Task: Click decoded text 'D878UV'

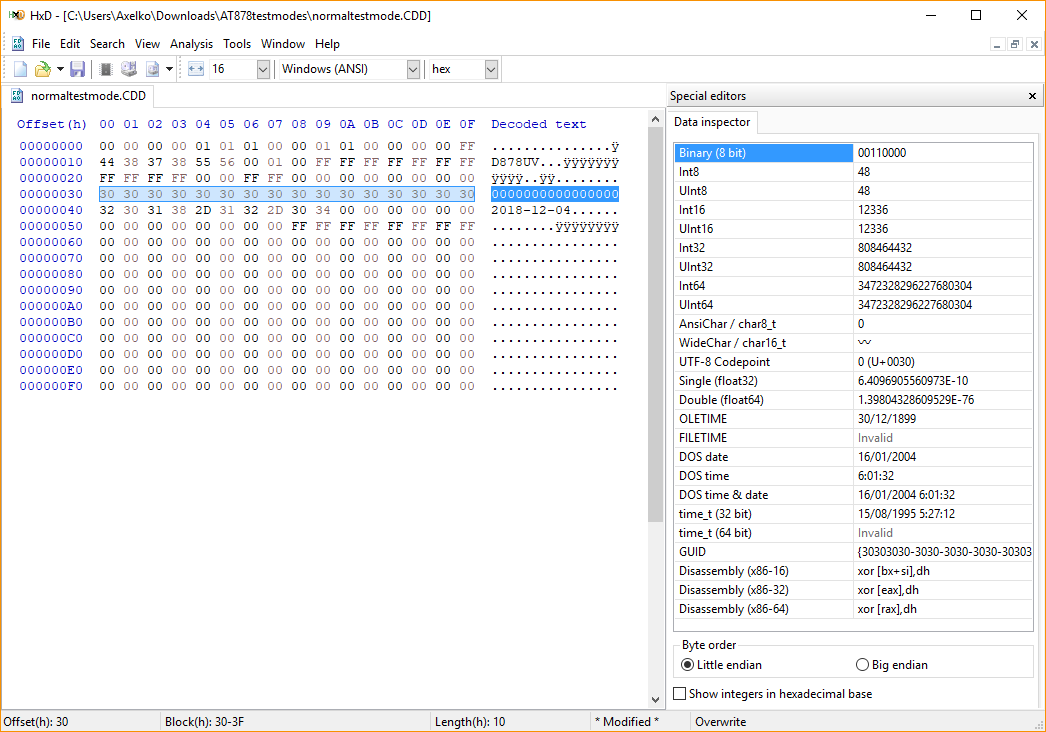Action: [515, 162]
